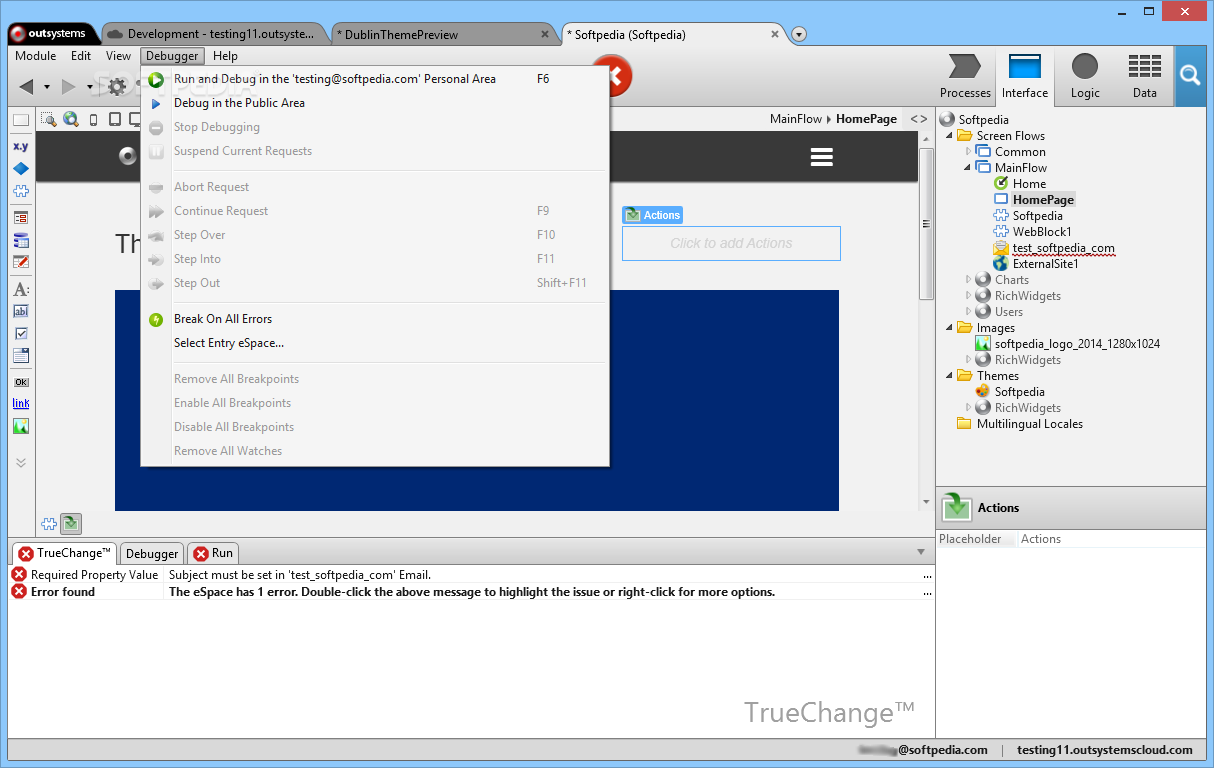Screen dimensions: 1214x768
Task: Switch to the bottom Run tab
Action: pos(213,553)
